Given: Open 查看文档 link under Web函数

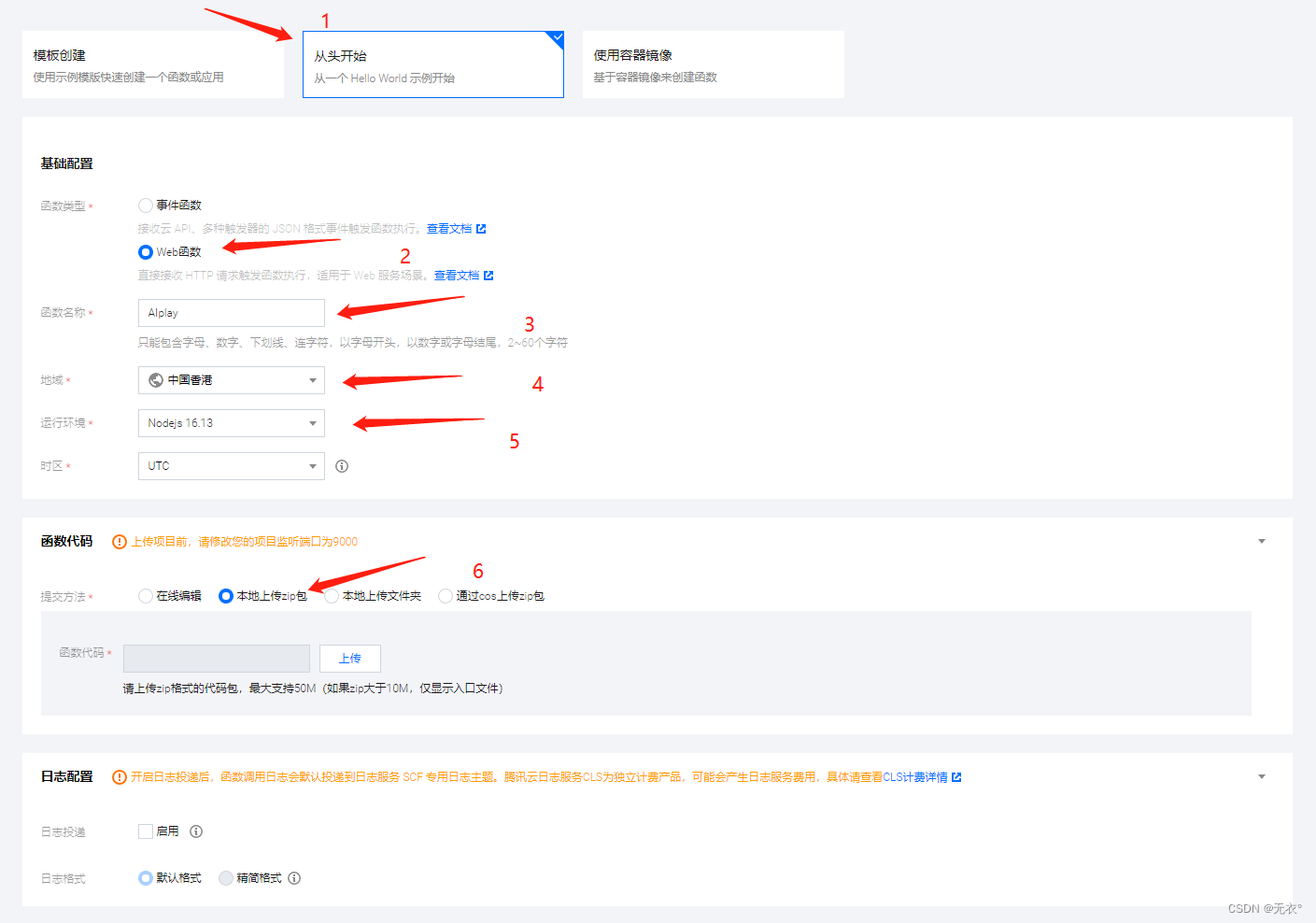Looking at the screenshot, I should (457, 276).
